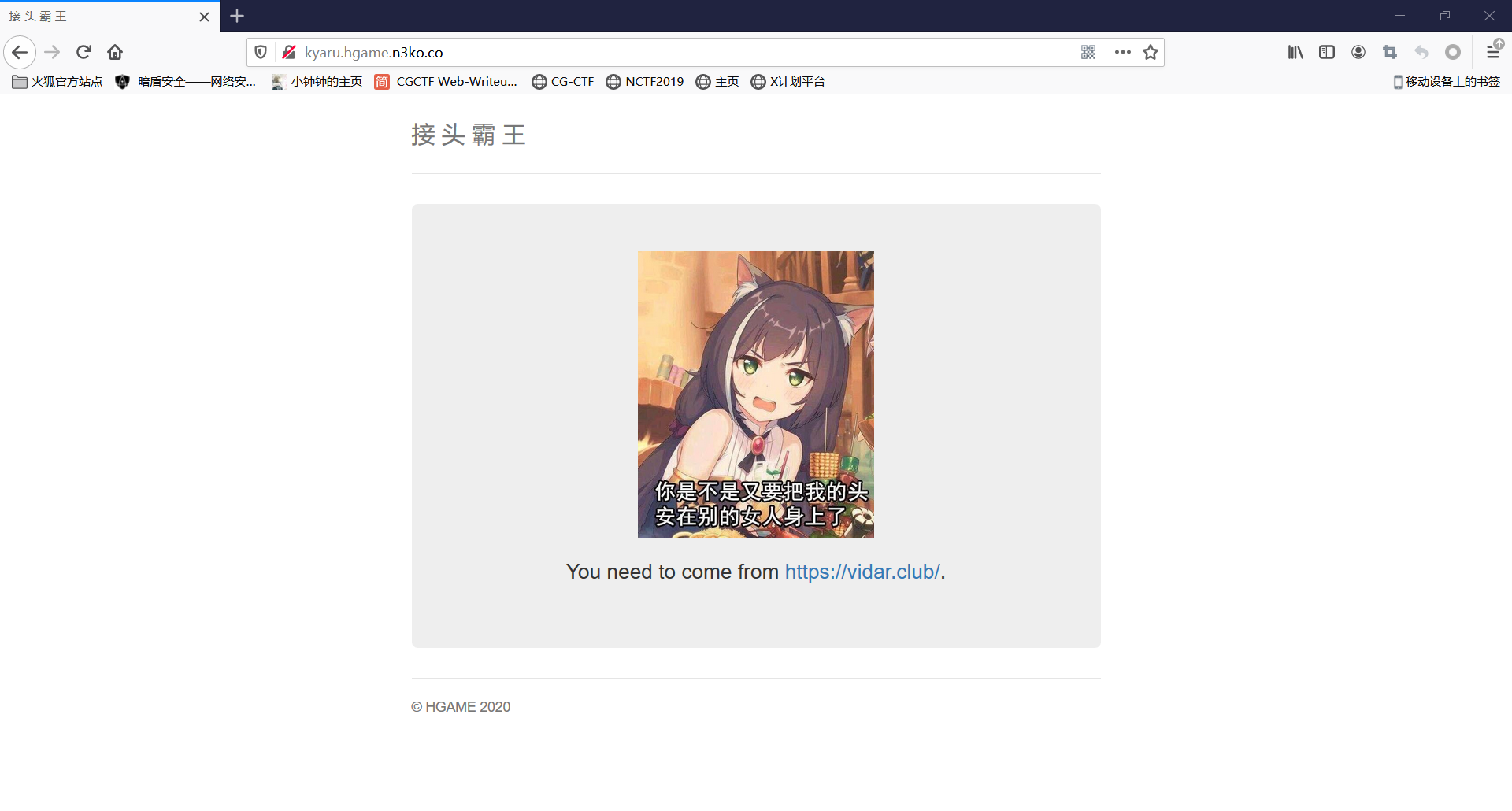Open the Firefox hamburger menu
1512x811 pixels.
tap(1493, 52)
